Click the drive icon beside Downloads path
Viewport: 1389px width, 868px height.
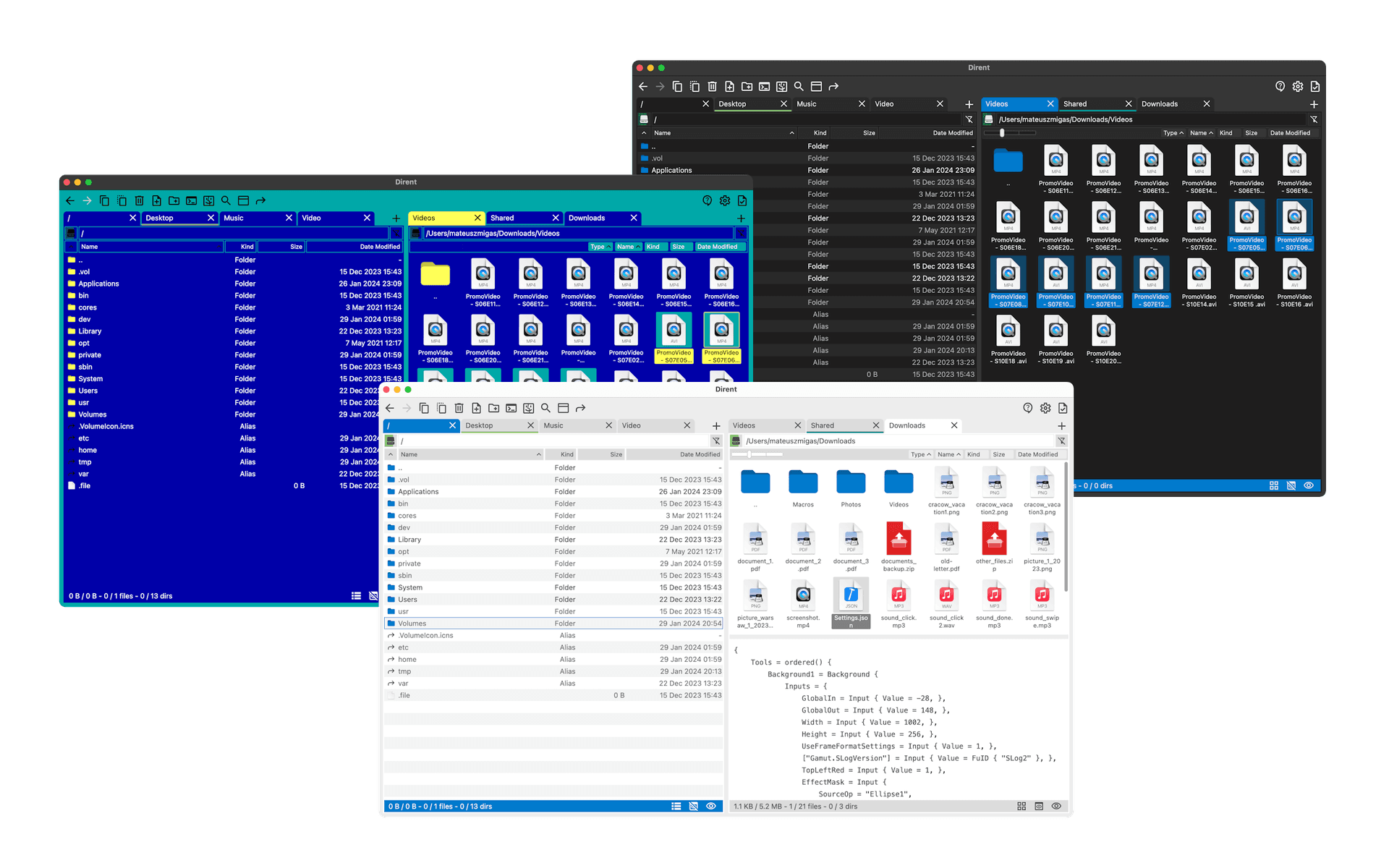tap(736, 441)
